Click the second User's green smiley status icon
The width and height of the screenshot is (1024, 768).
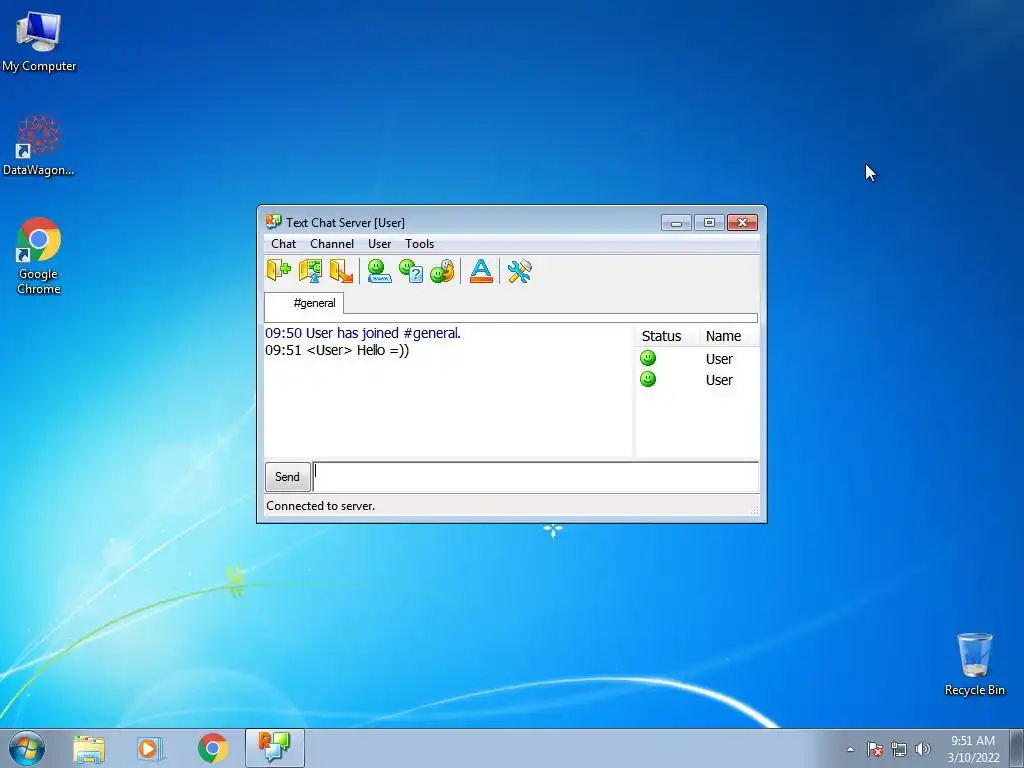click(x=648, y=379)
